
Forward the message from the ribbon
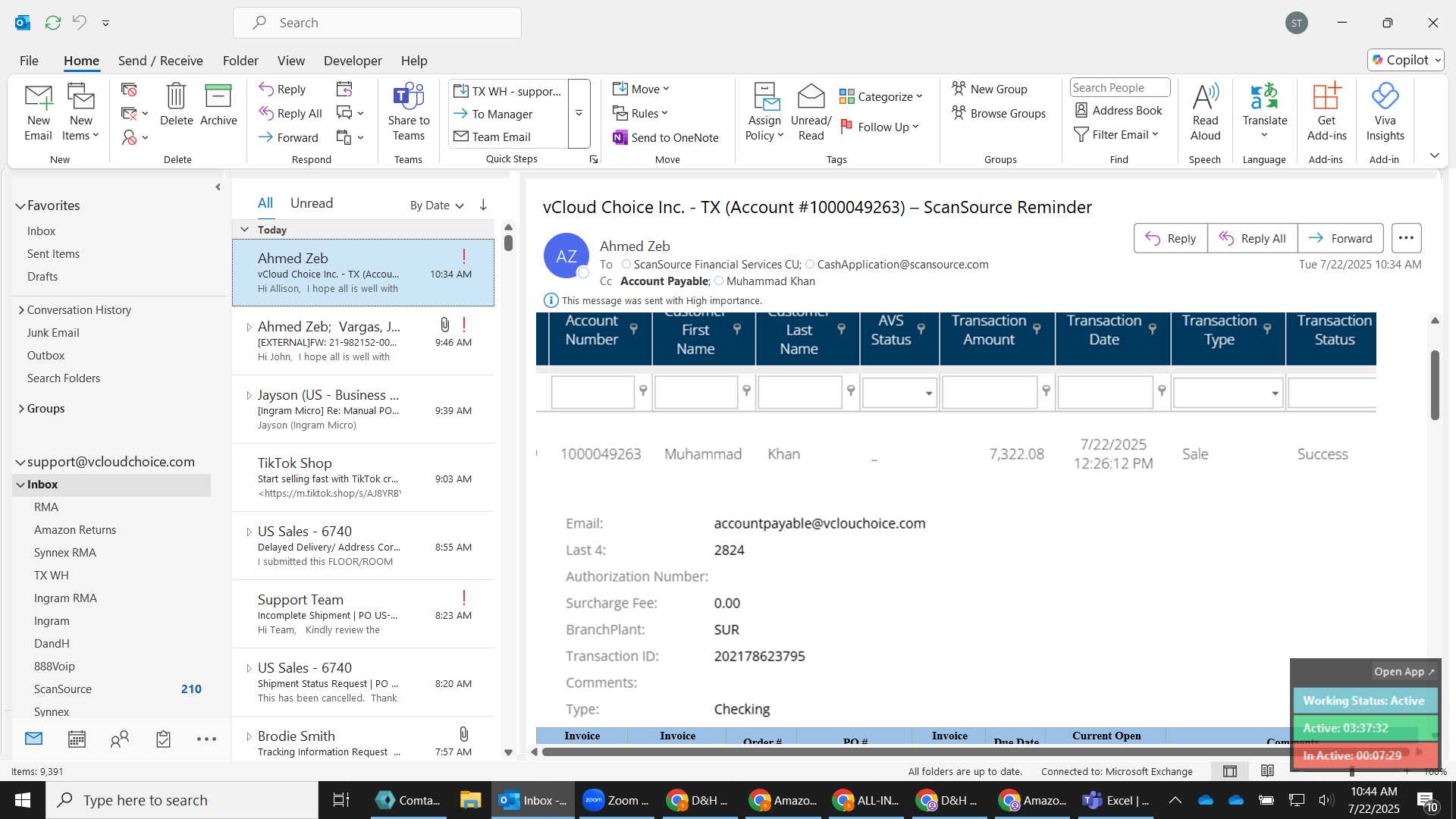click(x=288, y=137)
